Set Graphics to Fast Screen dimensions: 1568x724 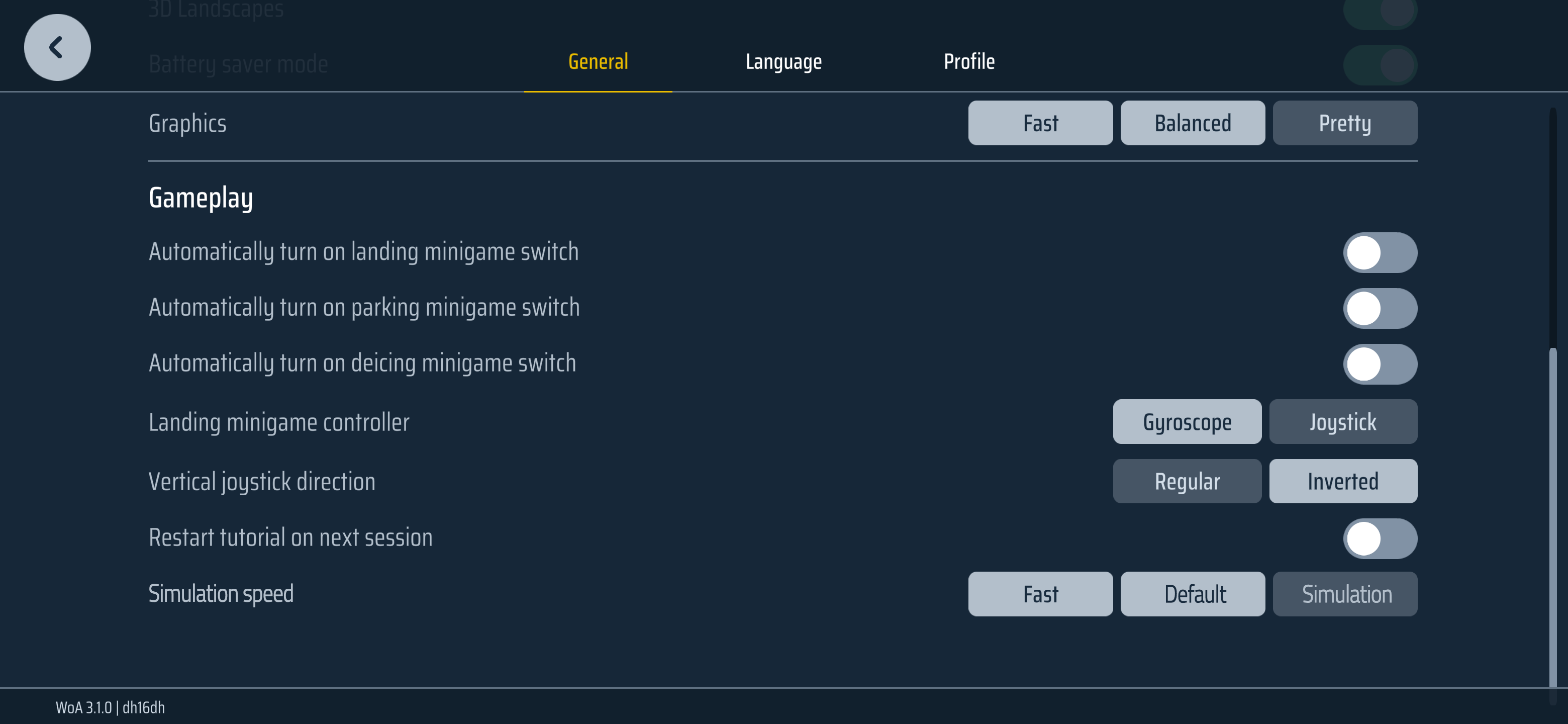(x=1040, y=123)
